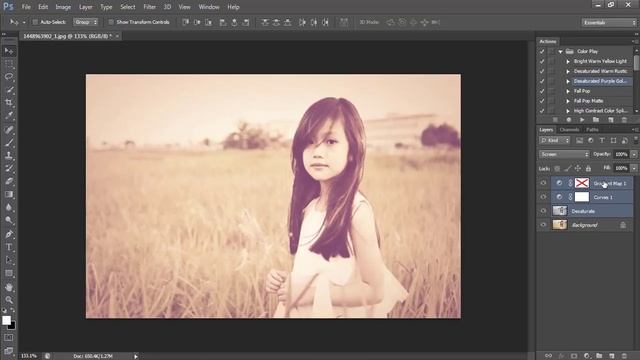Select the Pen tool
Screen dimensions: 640x360
coord(9,234)
